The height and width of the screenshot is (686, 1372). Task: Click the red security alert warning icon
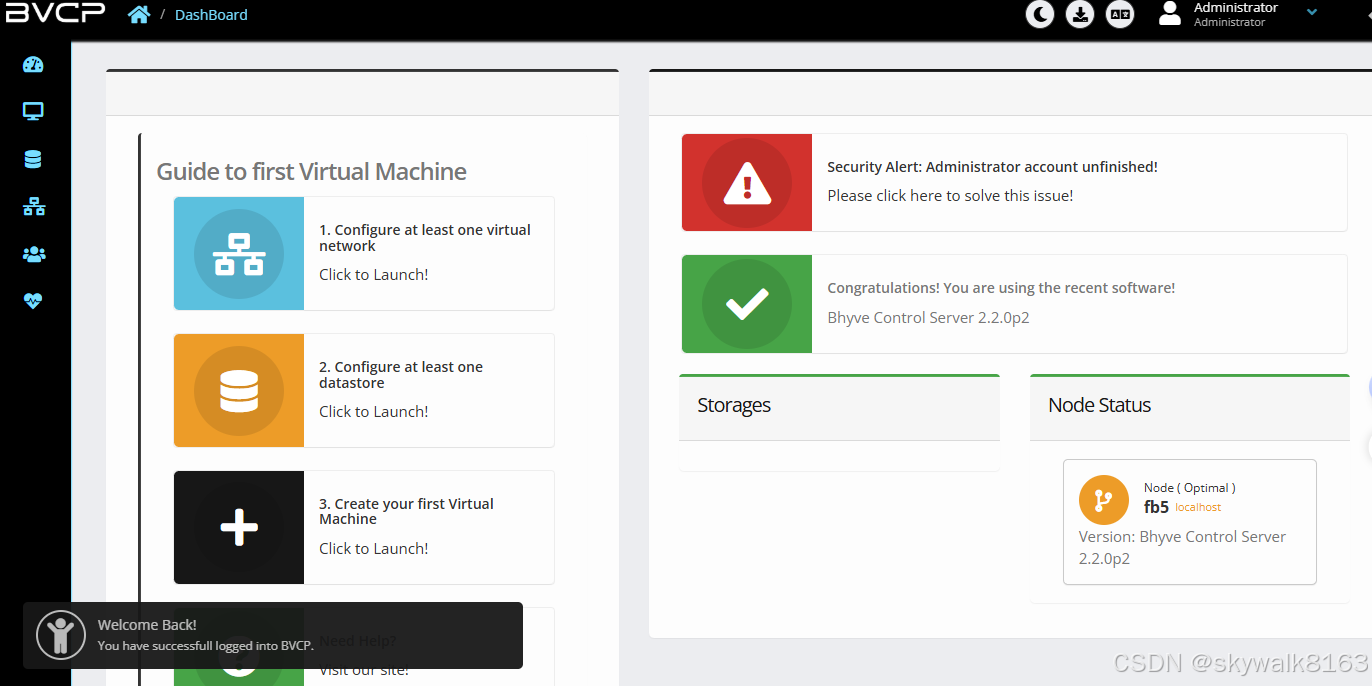point(747,183)
